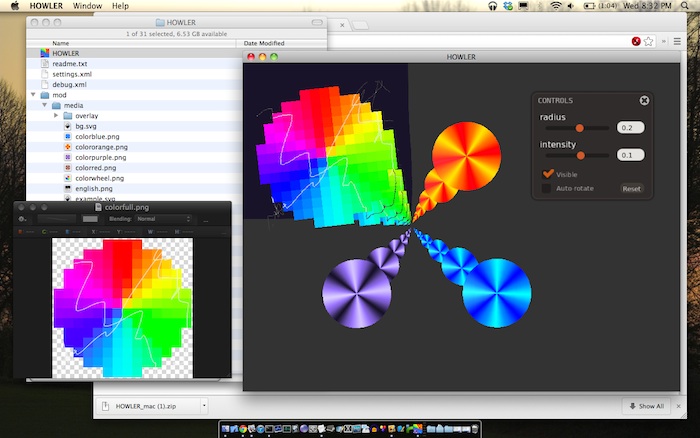Click the battery status icon
Screen dimensions: 700x438
589,6
